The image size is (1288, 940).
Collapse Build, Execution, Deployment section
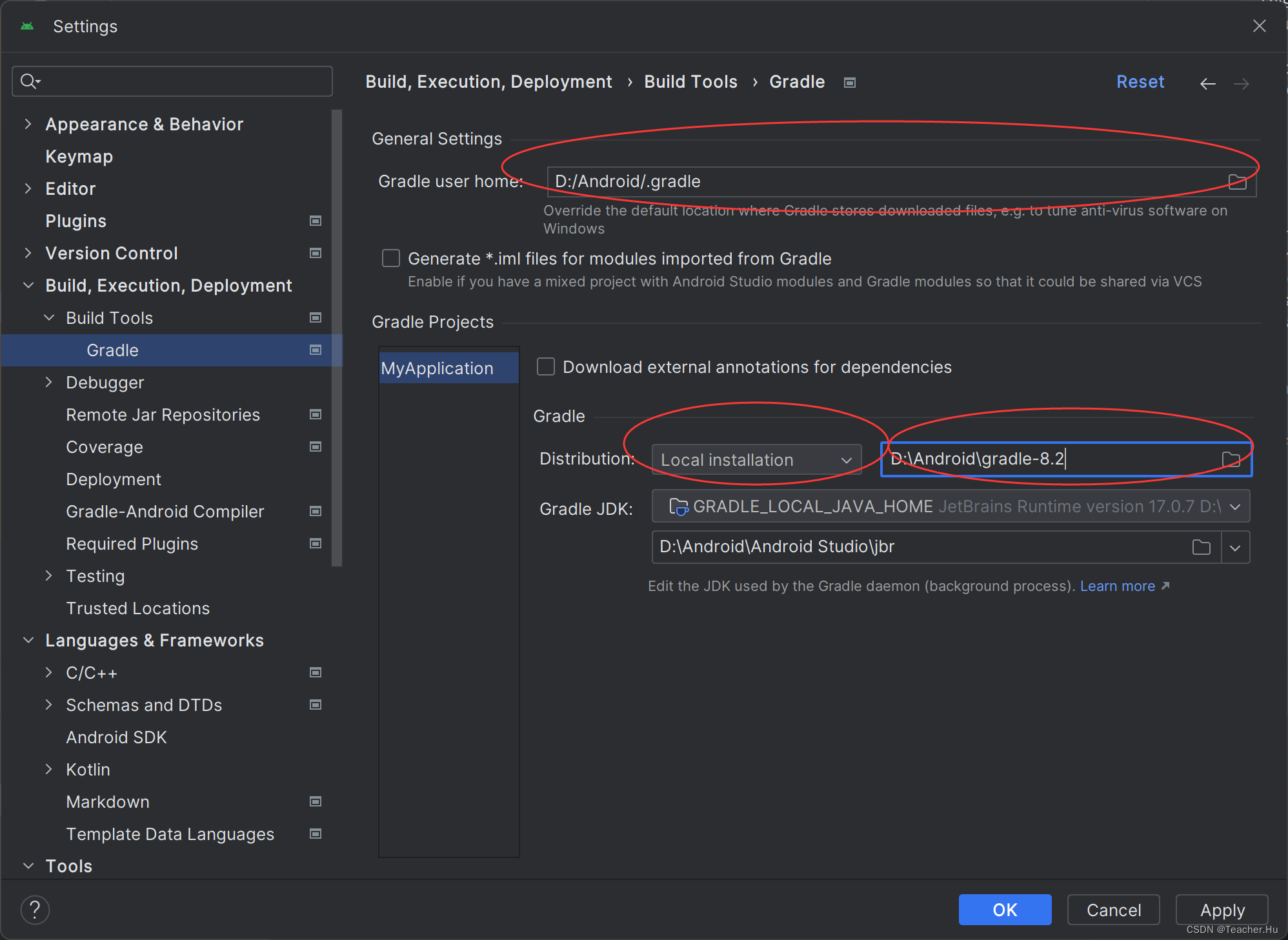pos(28,285)
